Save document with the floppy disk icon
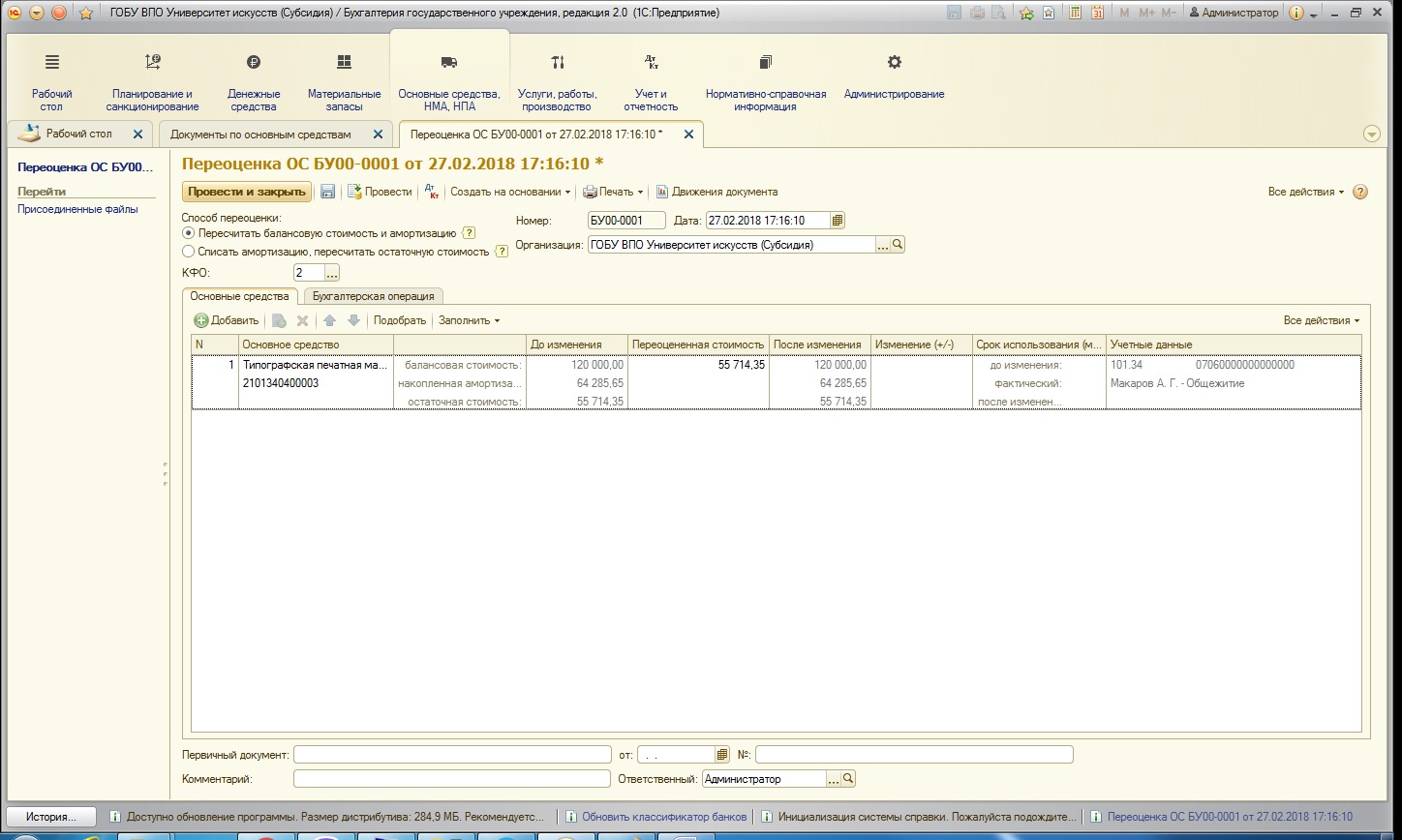Image resolution: width=1402 pixels, height=840 pixels. pos(327,192)
